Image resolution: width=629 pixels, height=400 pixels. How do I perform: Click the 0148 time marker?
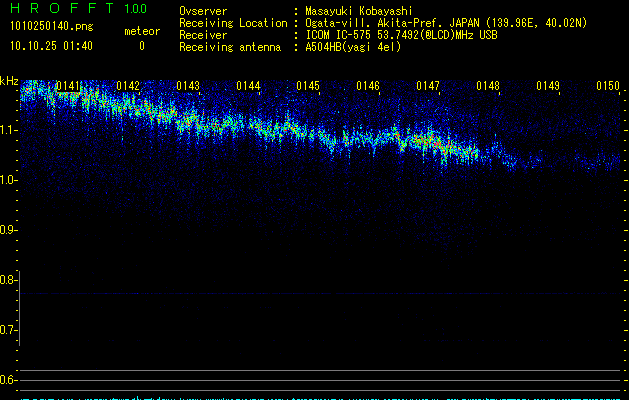(x=488, y=86)
